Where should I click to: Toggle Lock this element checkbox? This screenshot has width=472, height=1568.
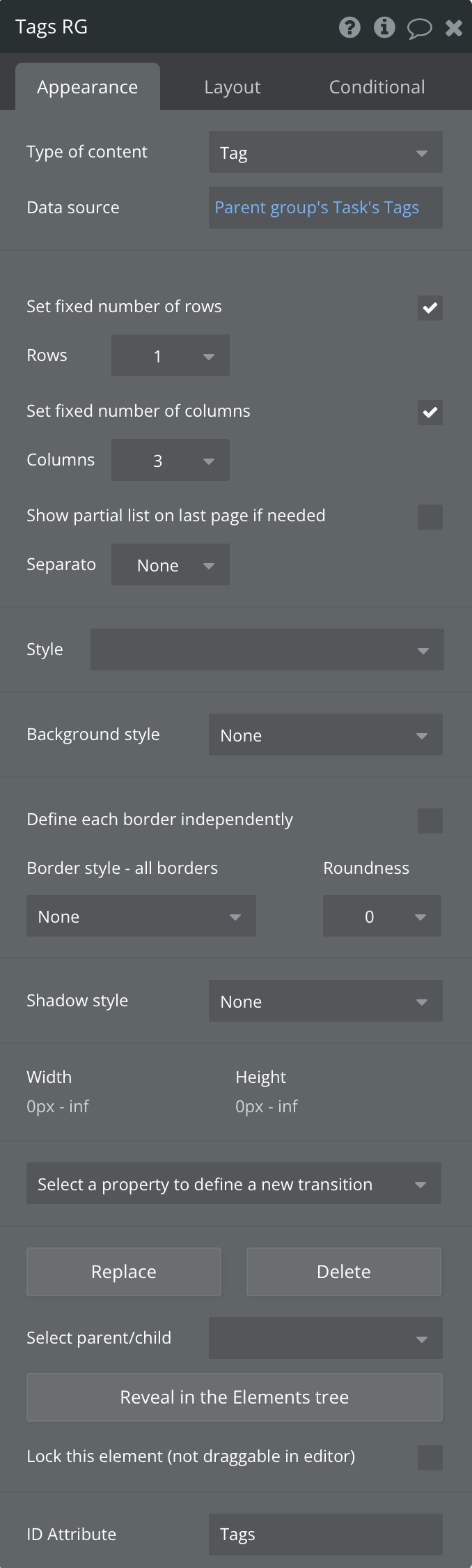pyautogui.click(x=430, y=1457)
